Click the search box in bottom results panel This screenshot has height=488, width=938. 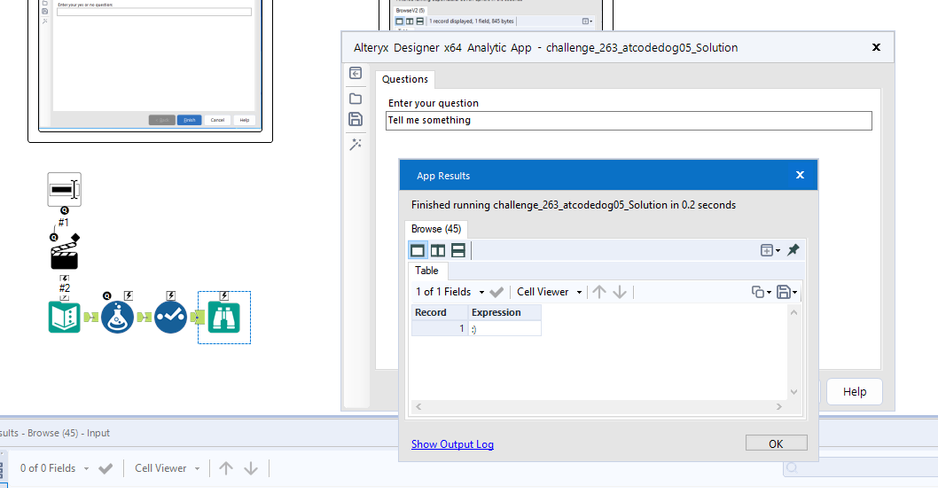click(861, 468)
